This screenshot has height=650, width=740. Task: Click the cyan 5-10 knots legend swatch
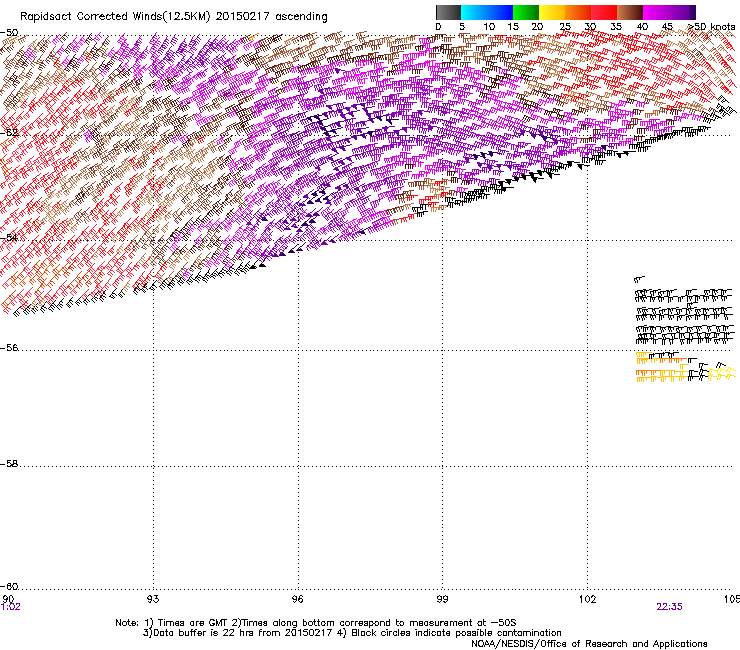pos(474,12)
